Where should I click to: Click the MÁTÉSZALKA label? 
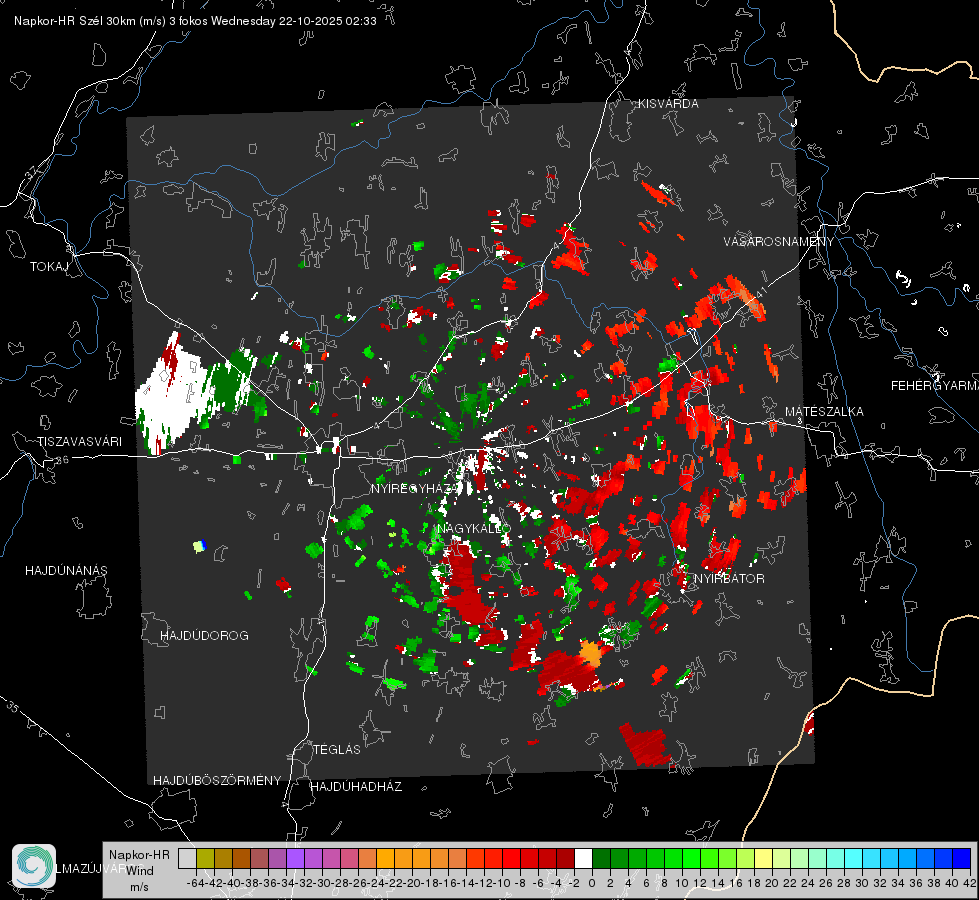coord(824,412)
